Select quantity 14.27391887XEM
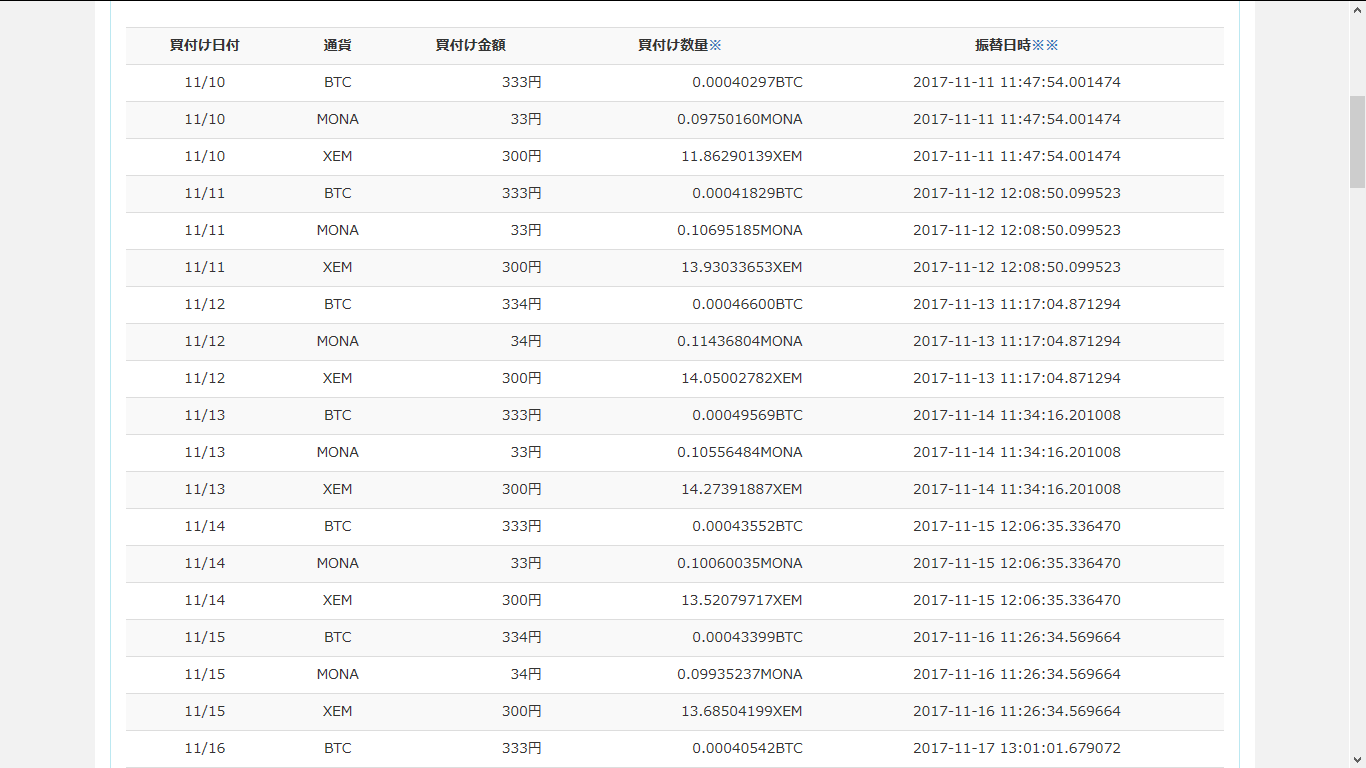1366x768 pixels. (x=741, y=489)
